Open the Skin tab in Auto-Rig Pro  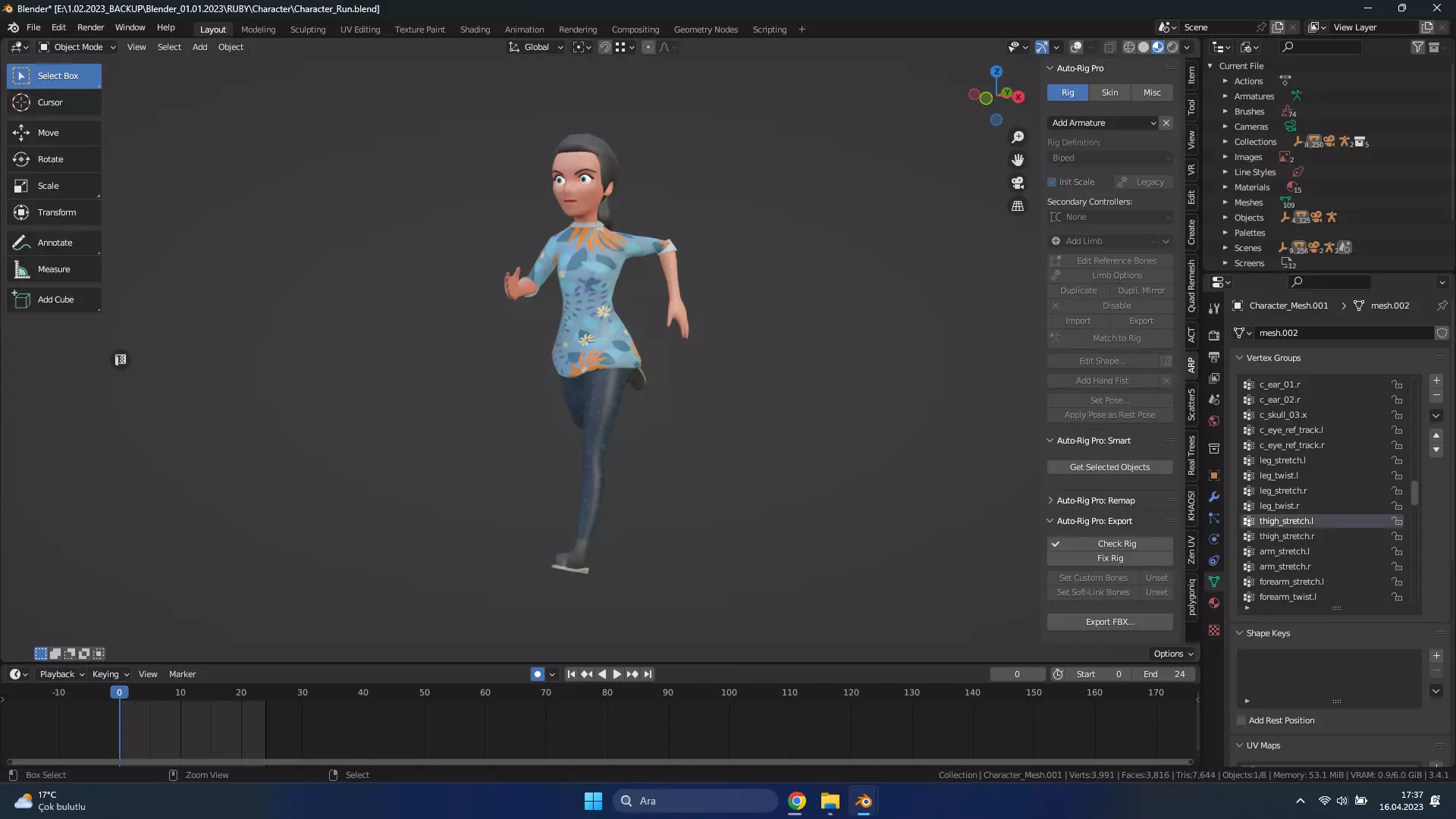coord(1109,93)
